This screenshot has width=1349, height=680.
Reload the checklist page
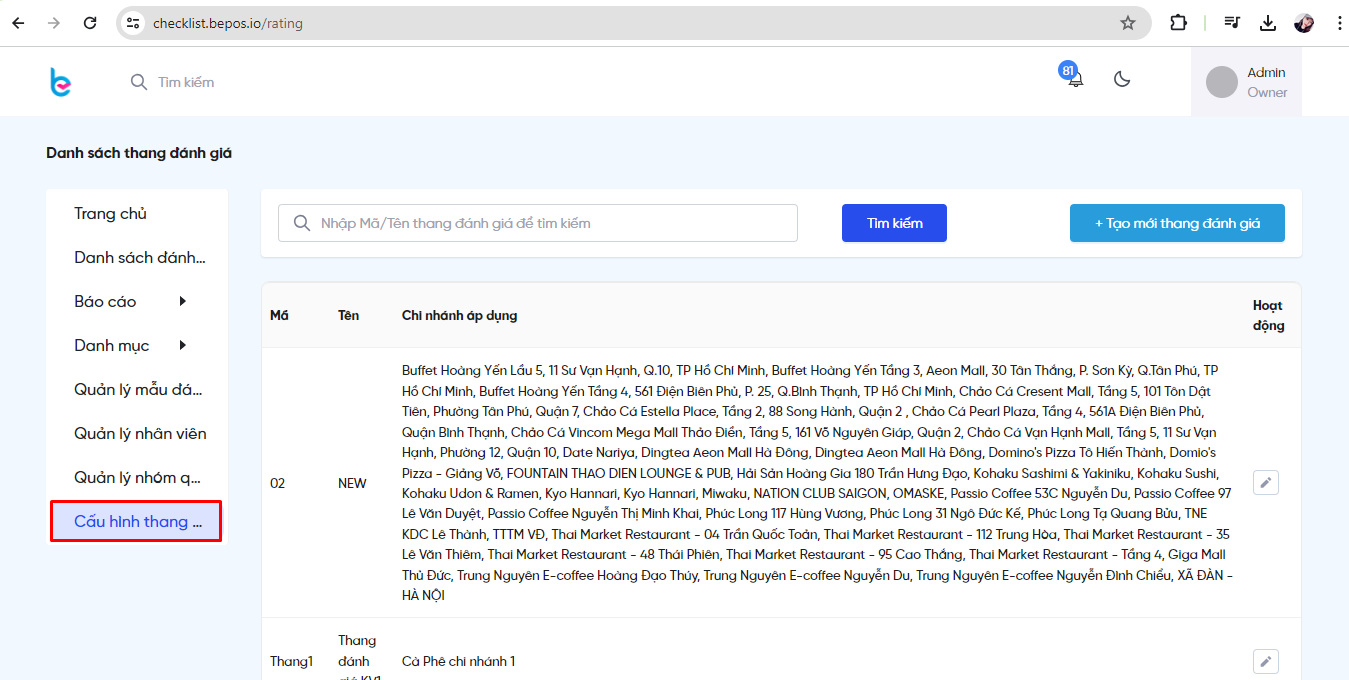90,23
